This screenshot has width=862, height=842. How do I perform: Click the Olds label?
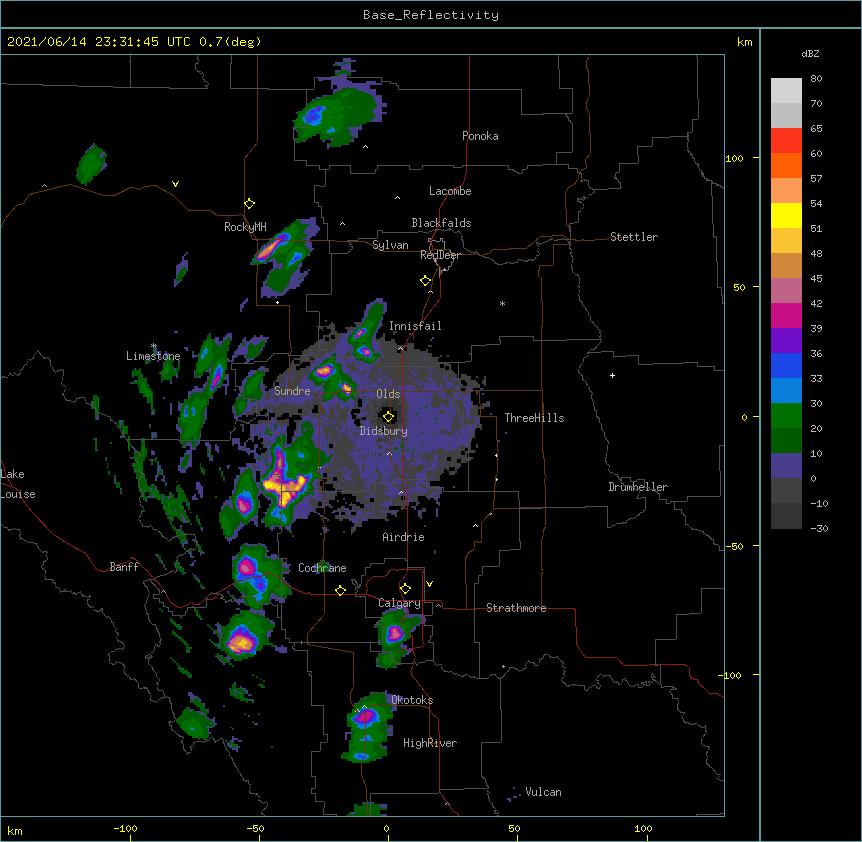point(388,394)
